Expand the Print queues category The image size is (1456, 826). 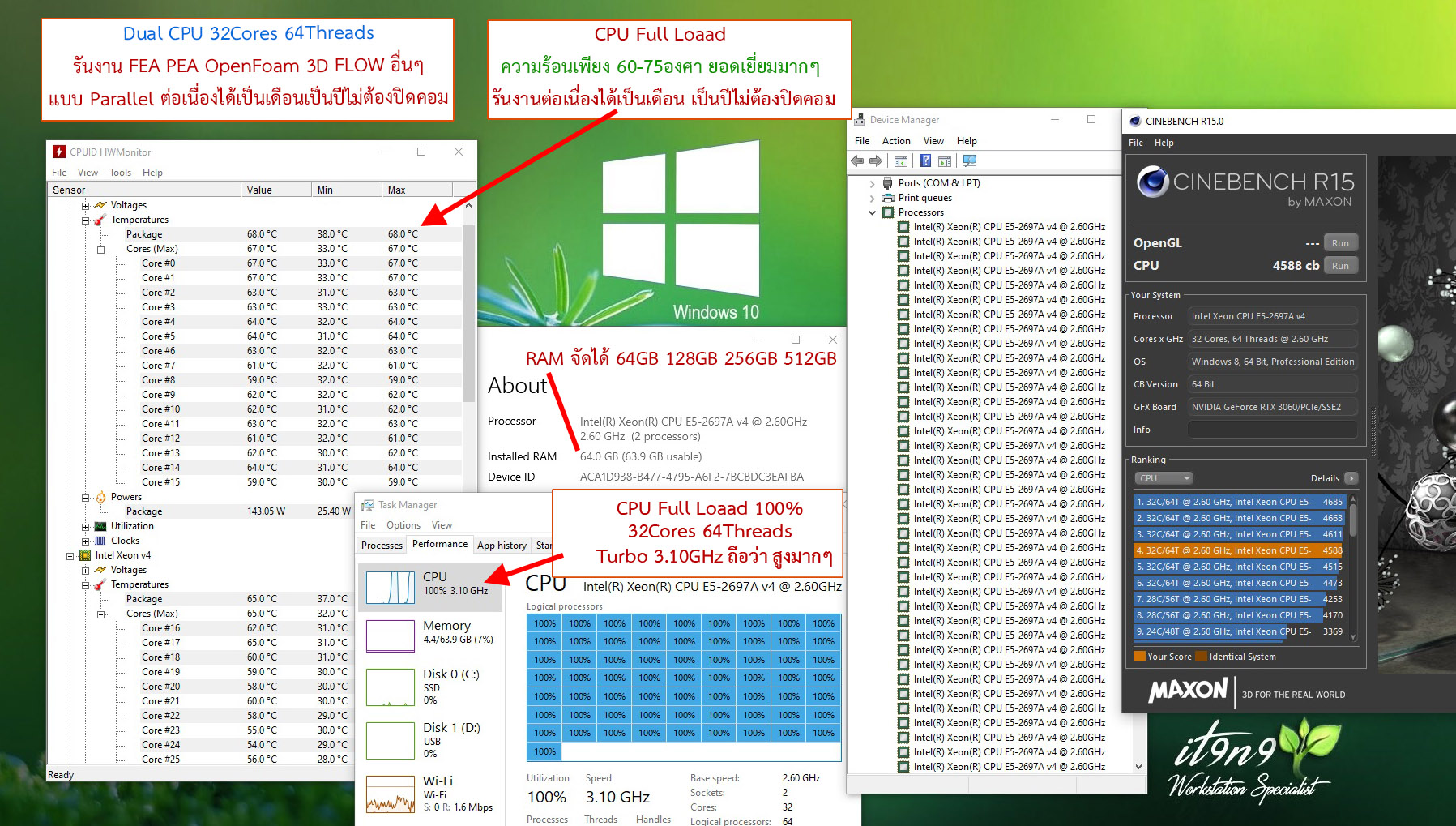(872, 198)
